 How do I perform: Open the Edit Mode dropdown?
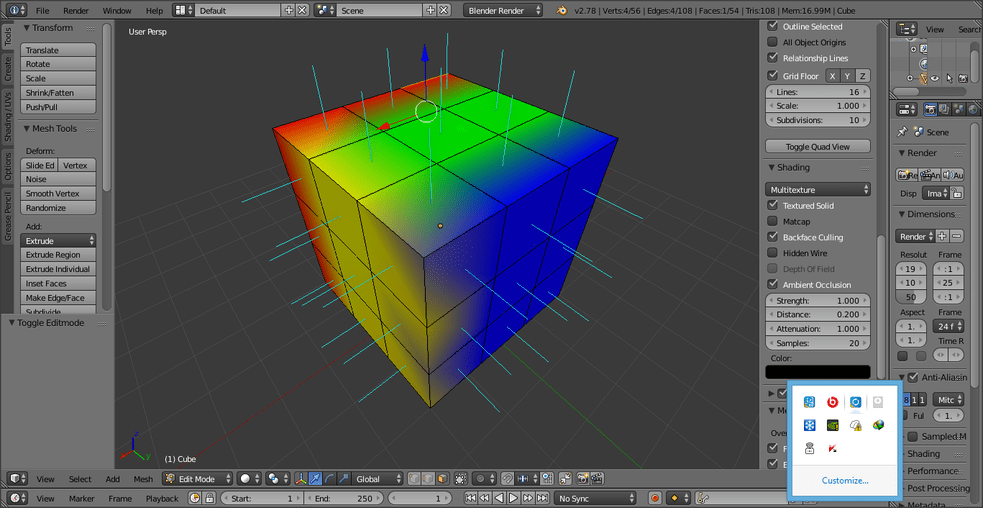(197, 479)
